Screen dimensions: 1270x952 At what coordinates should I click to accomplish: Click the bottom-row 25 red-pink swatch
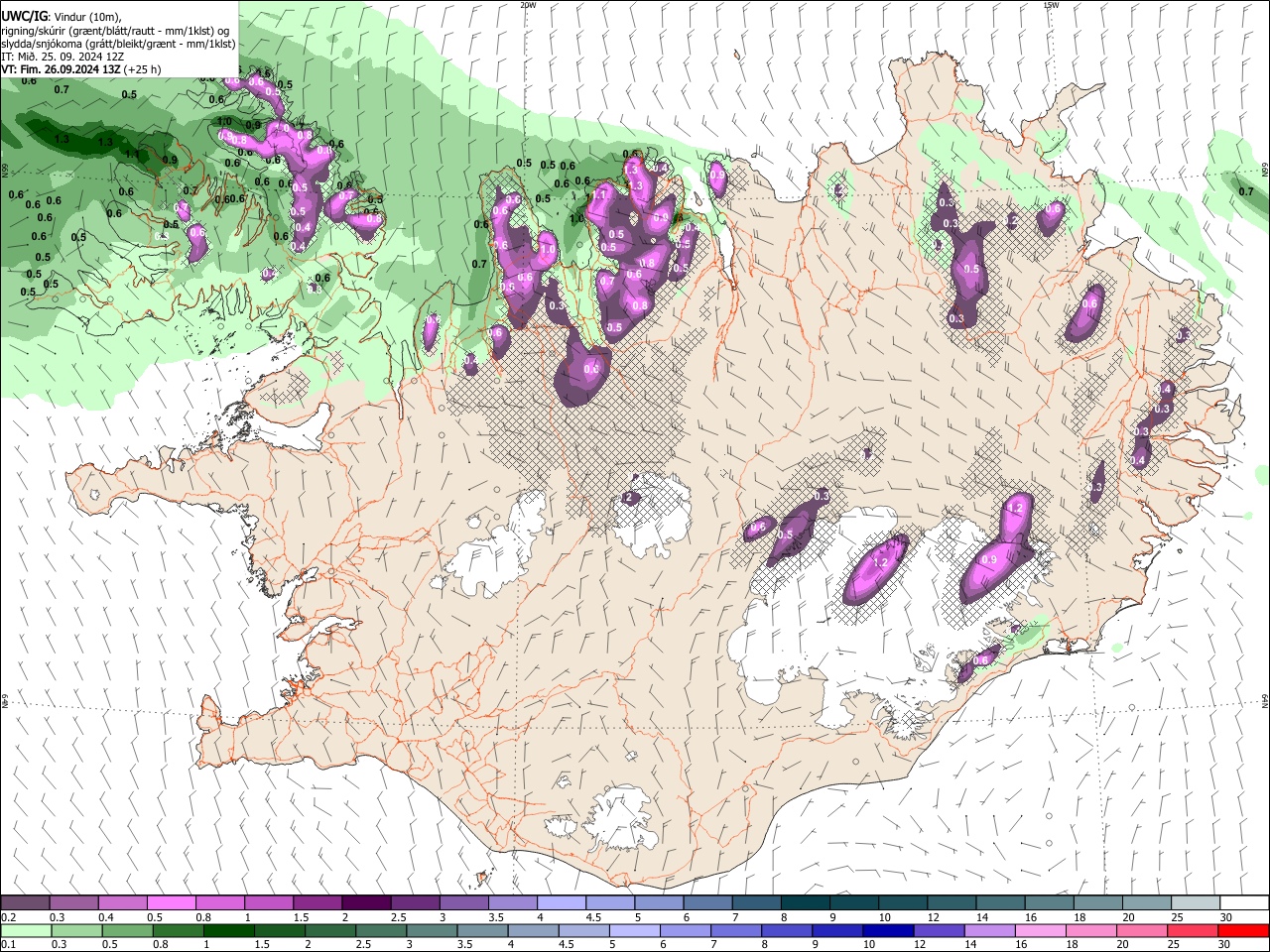click(1192, 931)
